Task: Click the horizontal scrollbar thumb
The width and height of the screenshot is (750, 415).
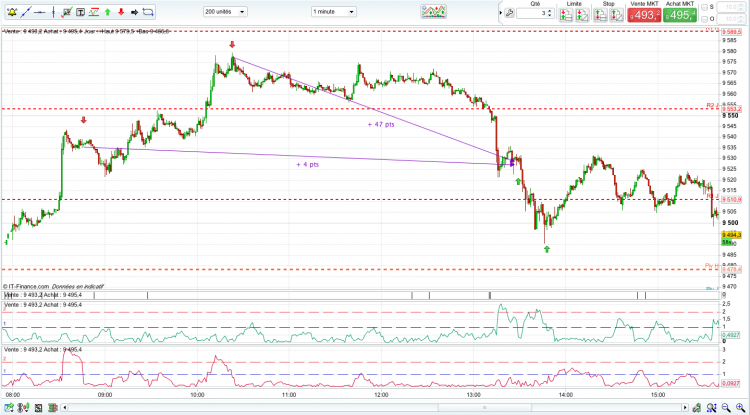Action: pos(484,408)
